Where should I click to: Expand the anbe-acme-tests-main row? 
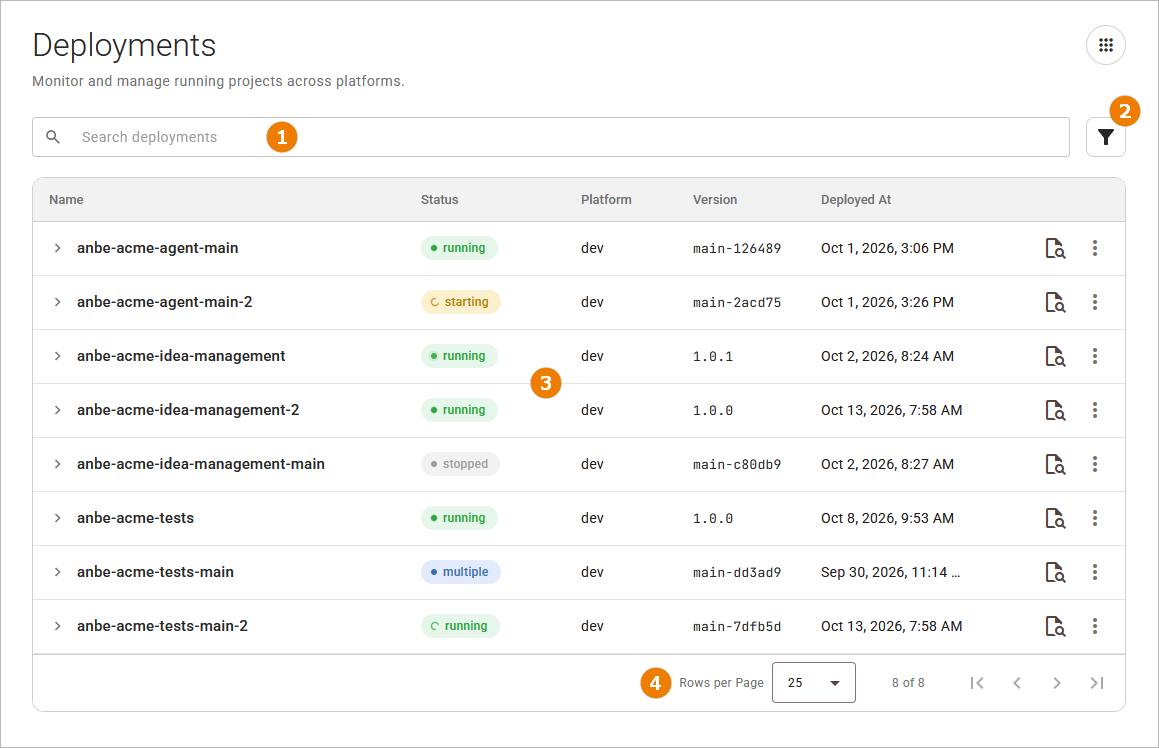(x=57, y=572)
